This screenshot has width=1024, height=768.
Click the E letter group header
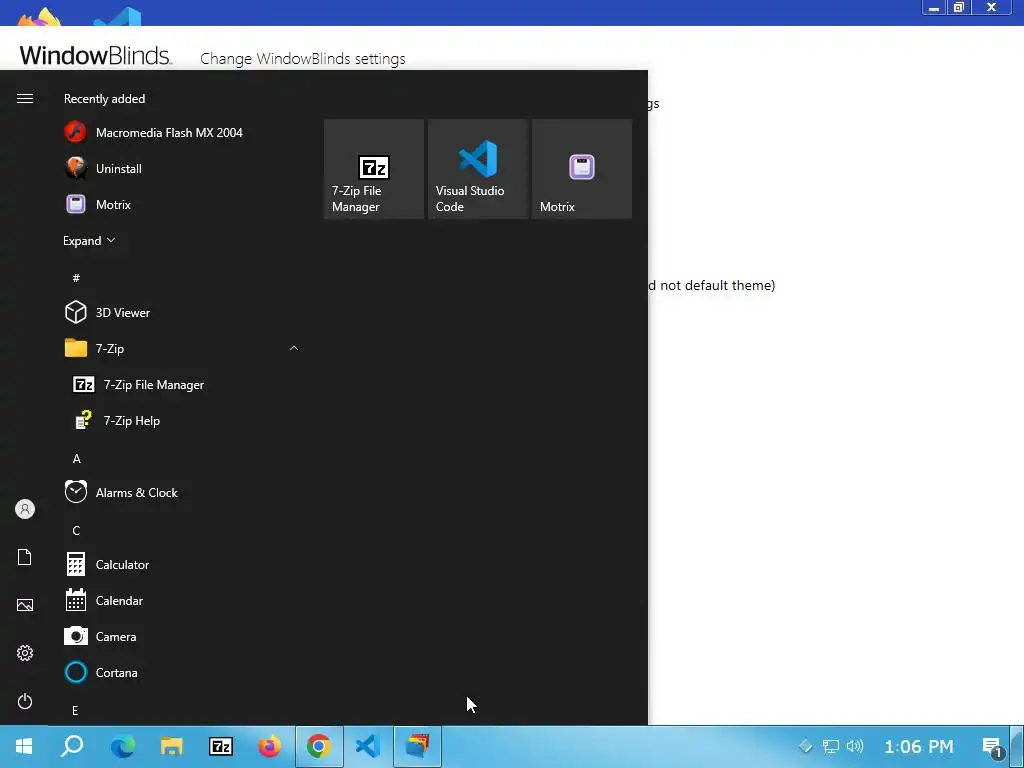75,710
